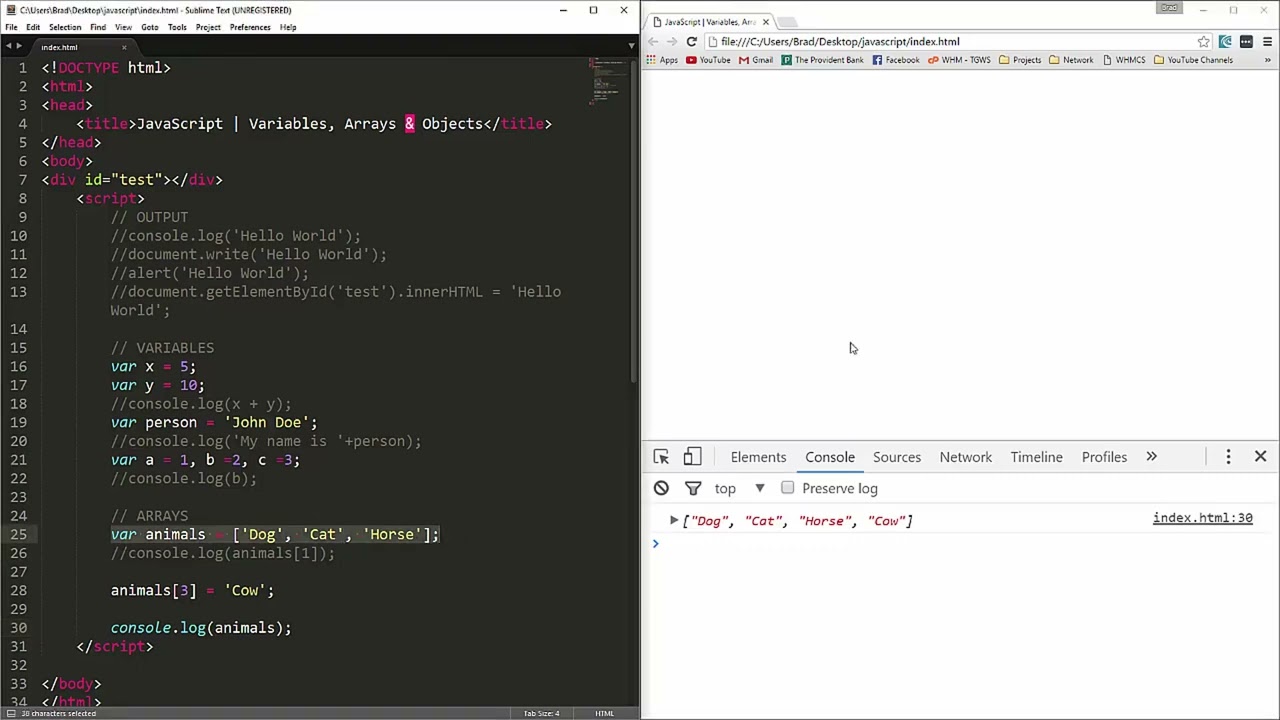Change HTML syntax in status bar
The height and width of the screenshot is (720, 1280).
click(605, 713)
